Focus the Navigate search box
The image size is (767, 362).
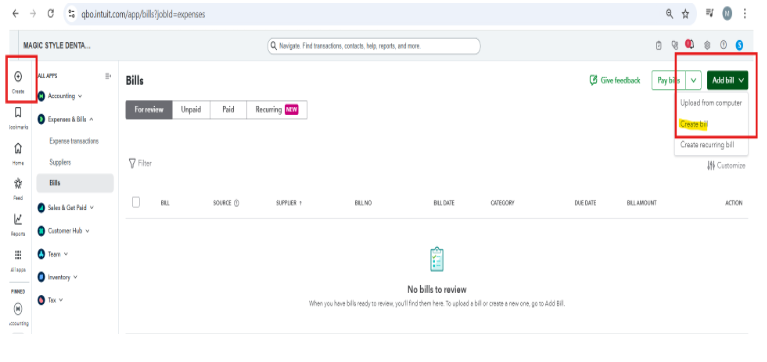coord(374,46)
